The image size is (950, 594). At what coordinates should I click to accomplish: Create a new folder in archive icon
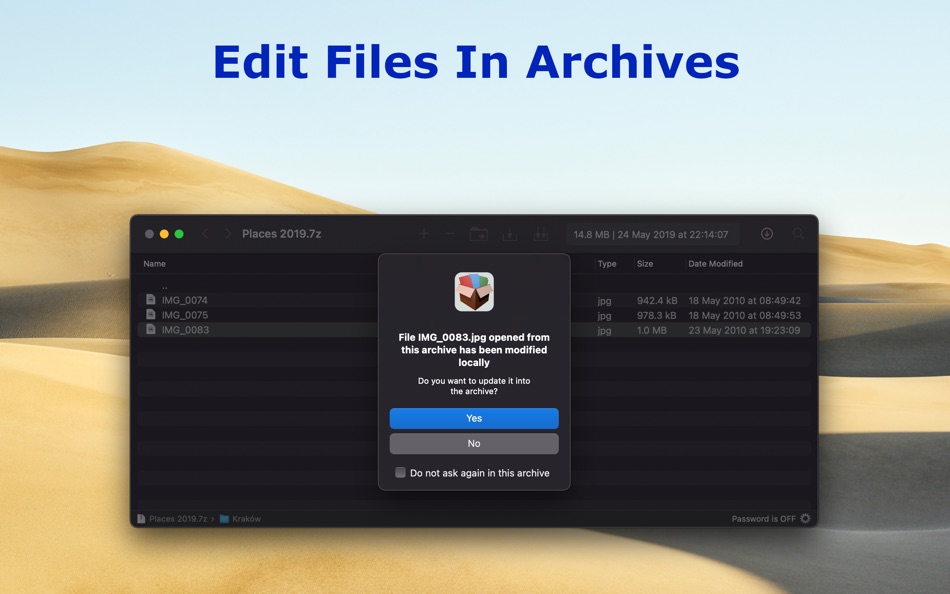pyautogui.click(x=479, y=234)
